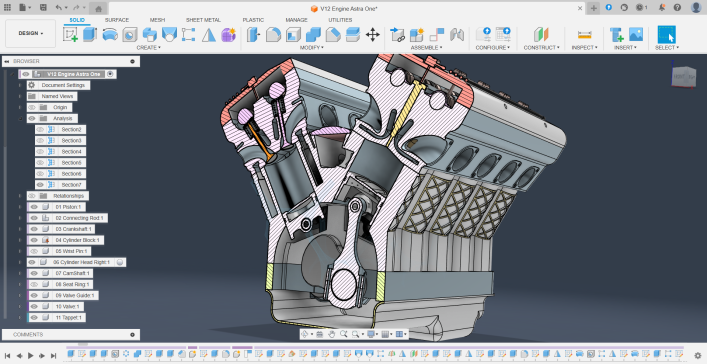707x364 pixels.
Task: Toggle visibility of Section4
Action: click(41, 152)
